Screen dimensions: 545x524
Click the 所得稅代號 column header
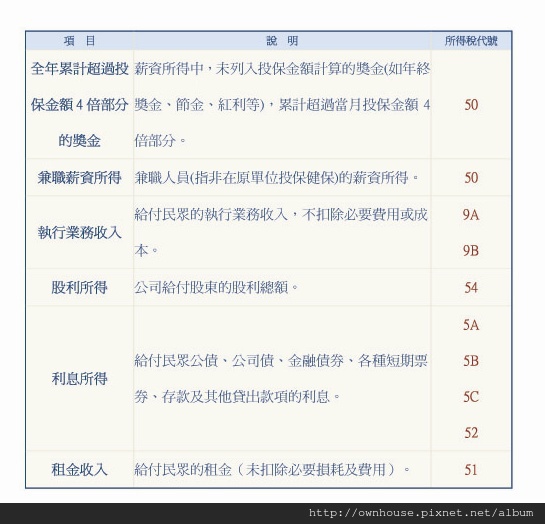tap(471, 41)
